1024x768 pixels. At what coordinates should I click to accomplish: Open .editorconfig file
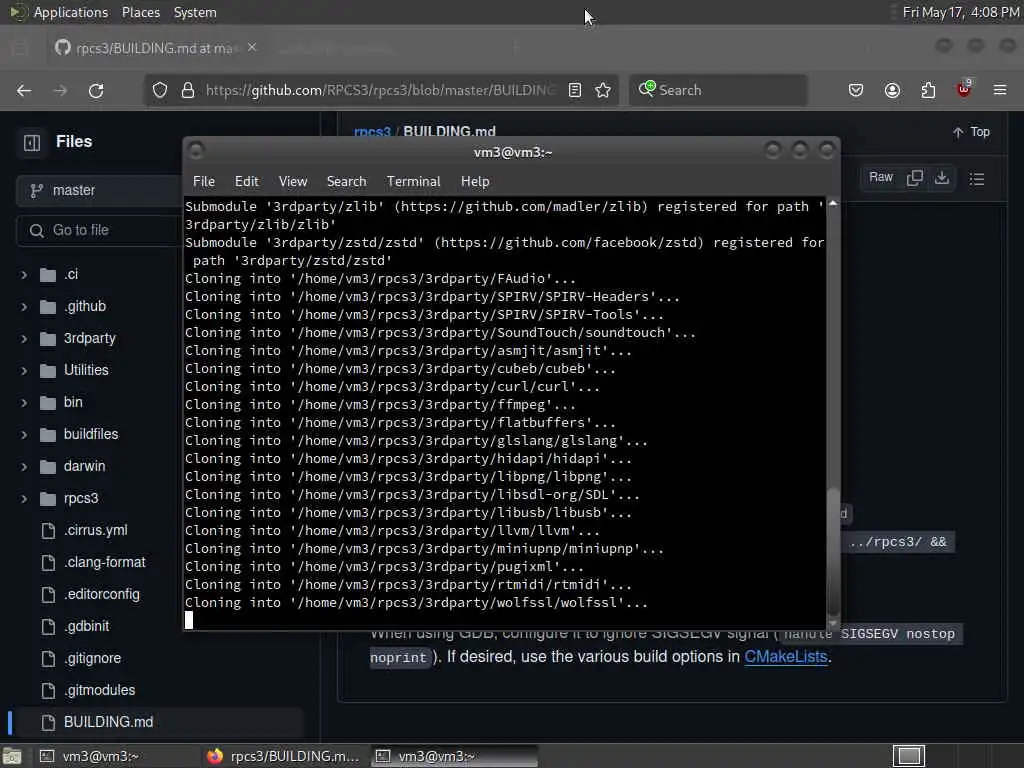click(101, 594)
